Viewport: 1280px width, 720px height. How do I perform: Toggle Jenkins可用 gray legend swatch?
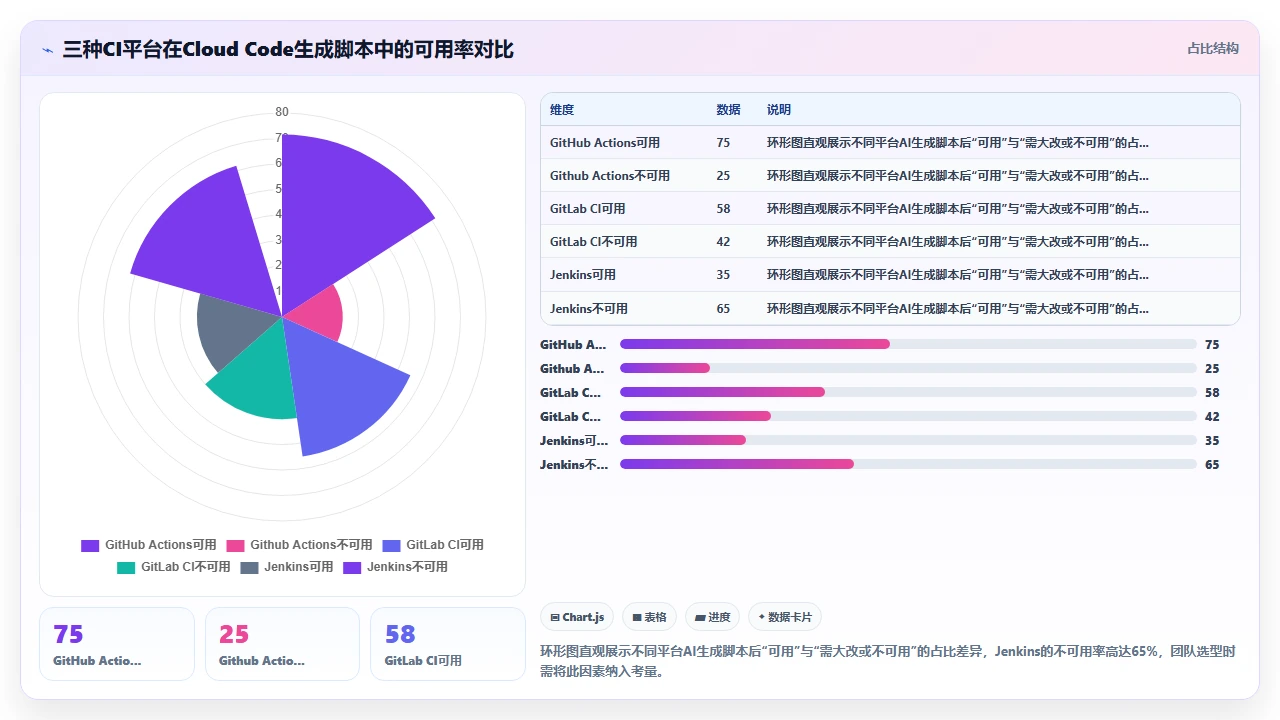pyautogui.click(x=249, y=568)
